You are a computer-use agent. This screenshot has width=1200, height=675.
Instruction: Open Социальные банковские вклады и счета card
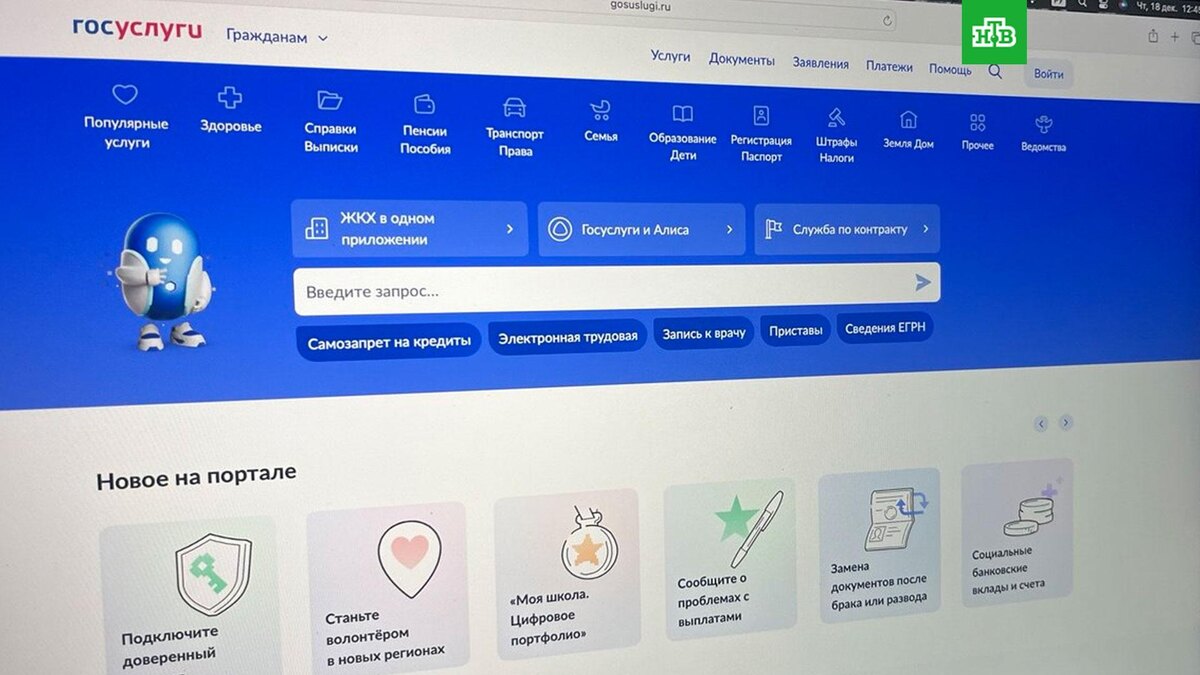1017,533
